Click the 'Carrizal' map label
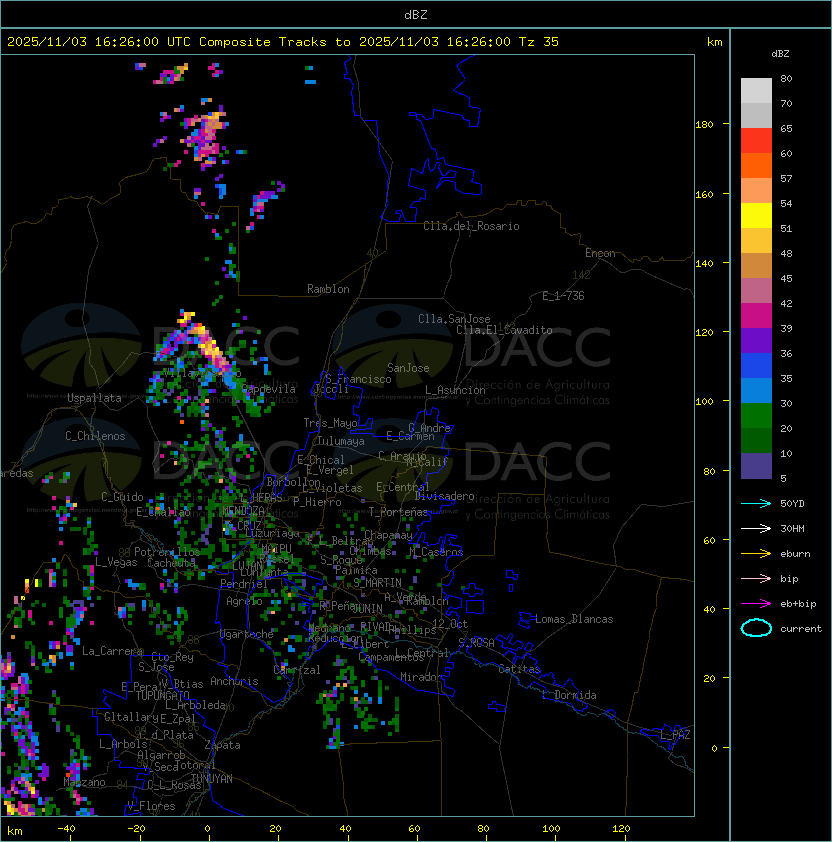Screen dimensions: 832x842 click(x=297, y=670)
